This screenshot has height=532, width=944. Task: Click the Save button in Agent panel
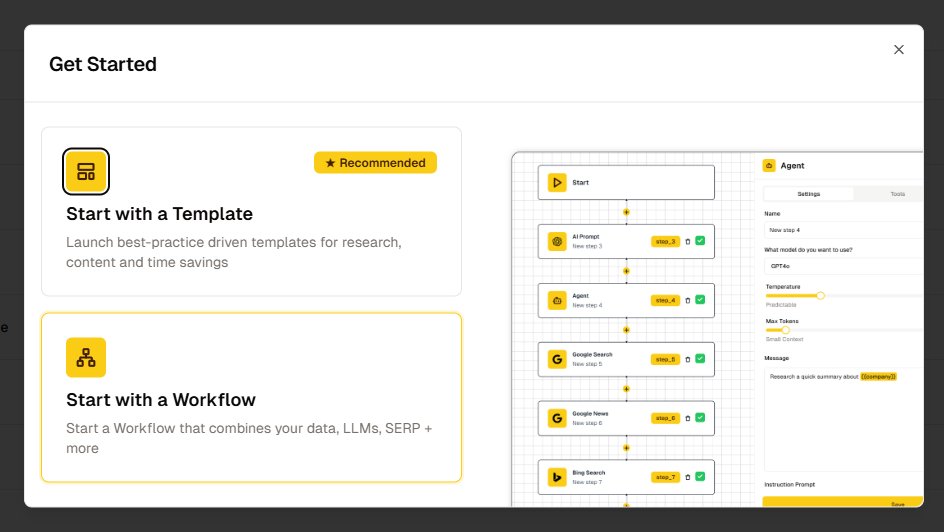pos(843,502)
